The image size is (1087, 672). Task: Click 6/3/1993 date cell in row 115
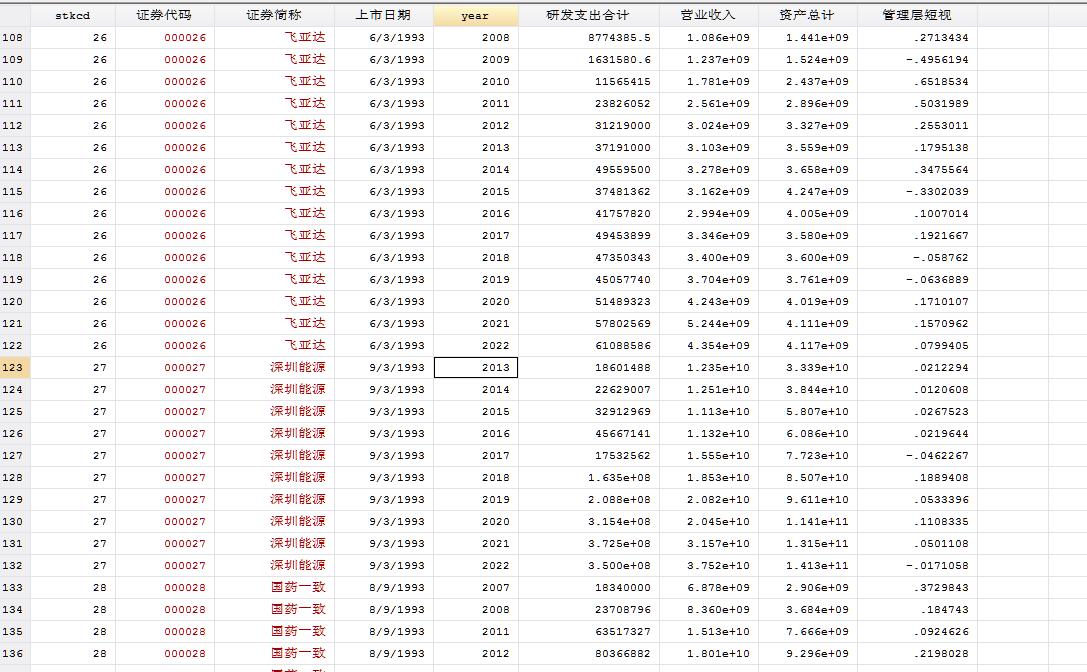pos(384,191)
